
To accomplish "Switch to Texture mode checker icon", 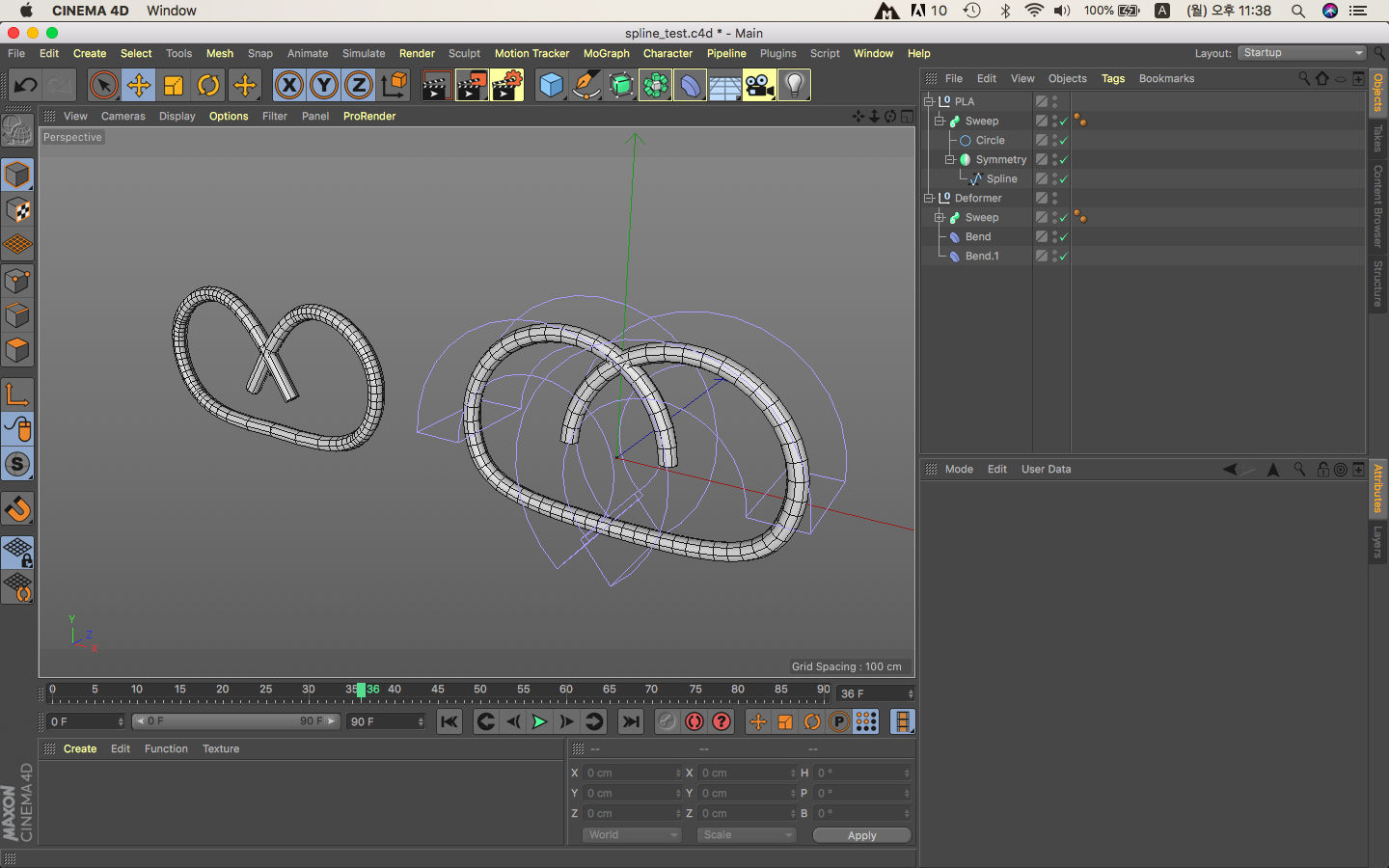I will click(17, 209).
